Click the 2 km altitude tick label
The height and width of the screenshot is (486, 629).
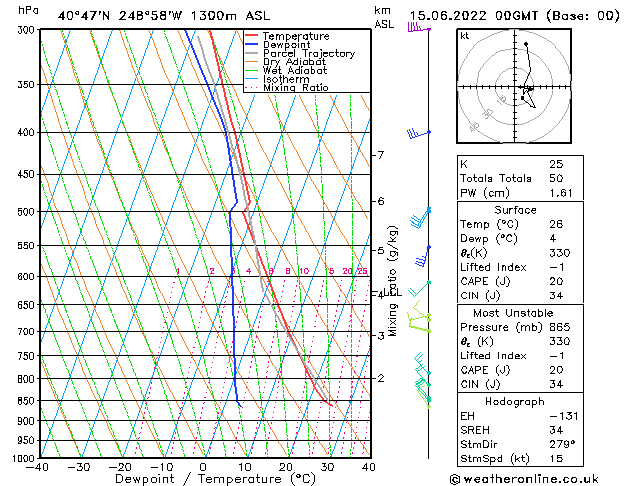coord(381,378)
